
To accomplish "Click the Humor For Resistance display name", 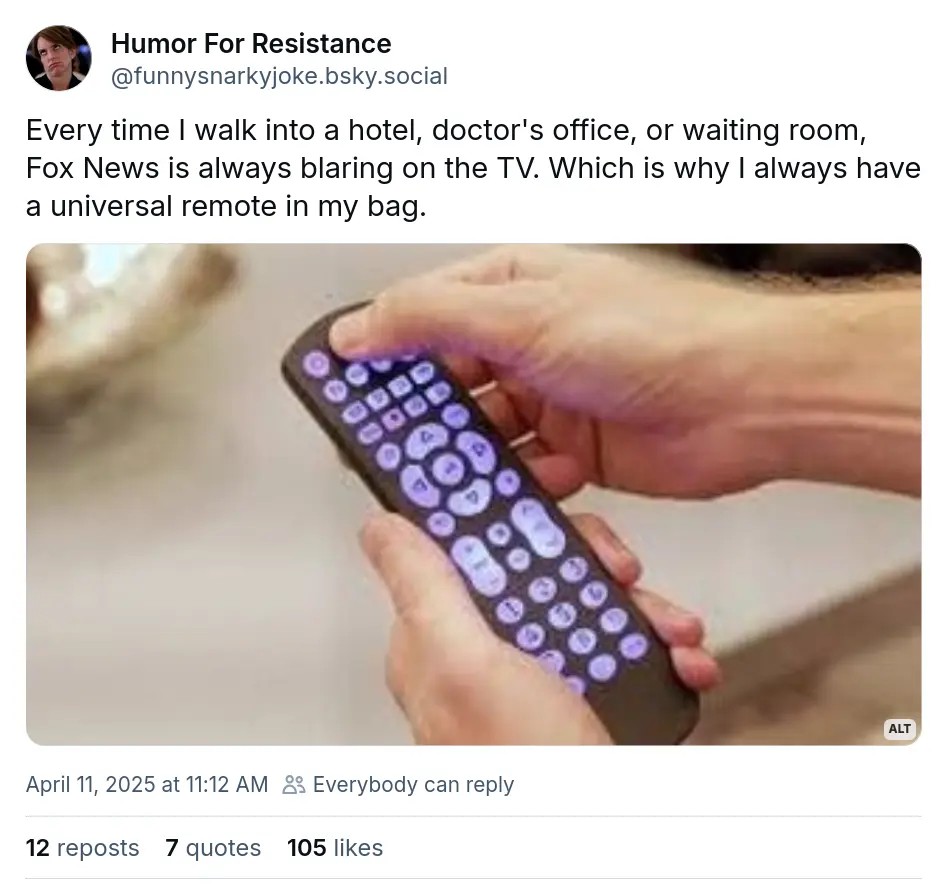I will pyautogui.click(x=251, y=44).
